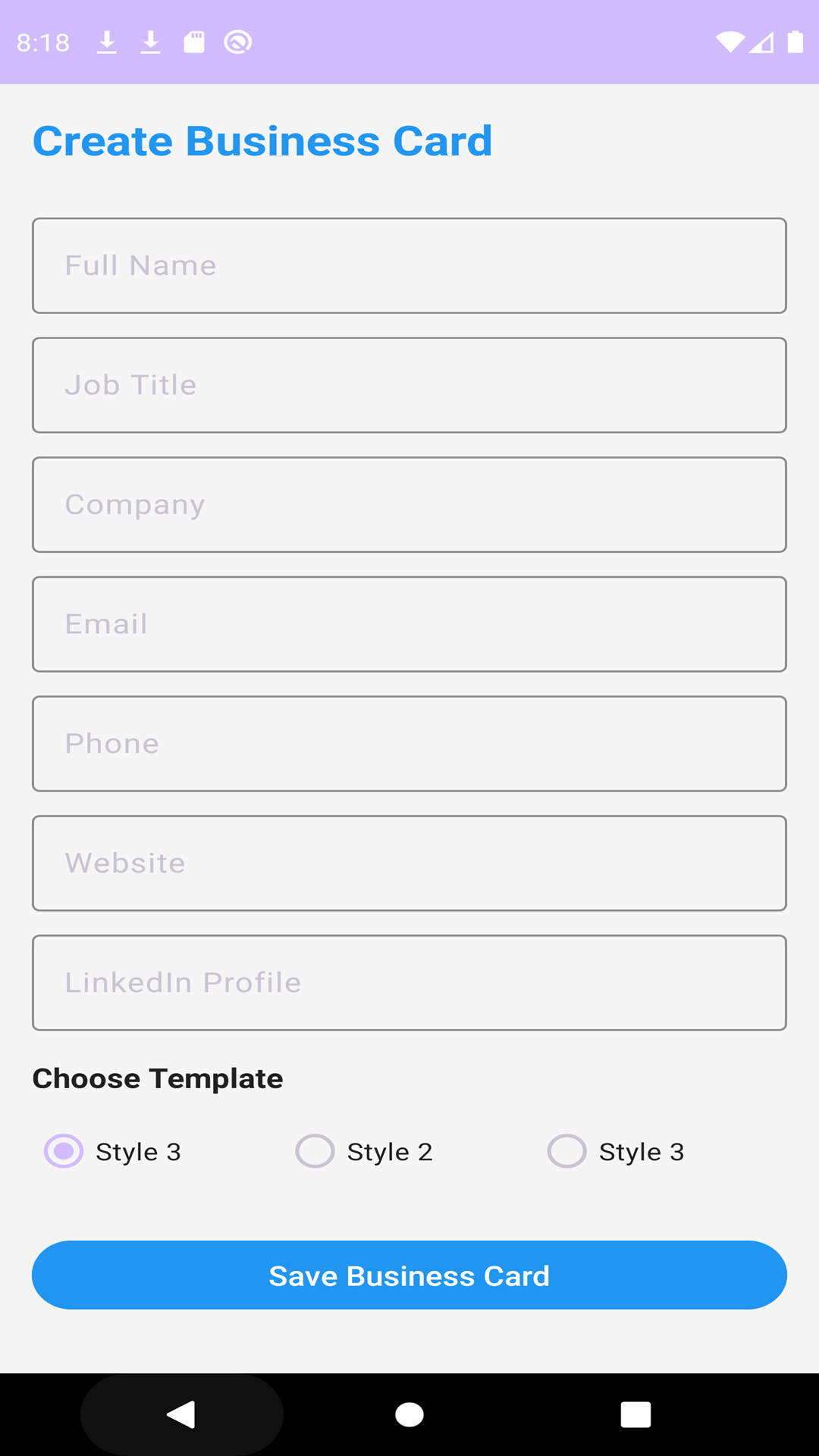The width and height of the screenshot is (819, 1456).
Task: Tap the leftmost download icon in status bar
Action: click(107, 42)
